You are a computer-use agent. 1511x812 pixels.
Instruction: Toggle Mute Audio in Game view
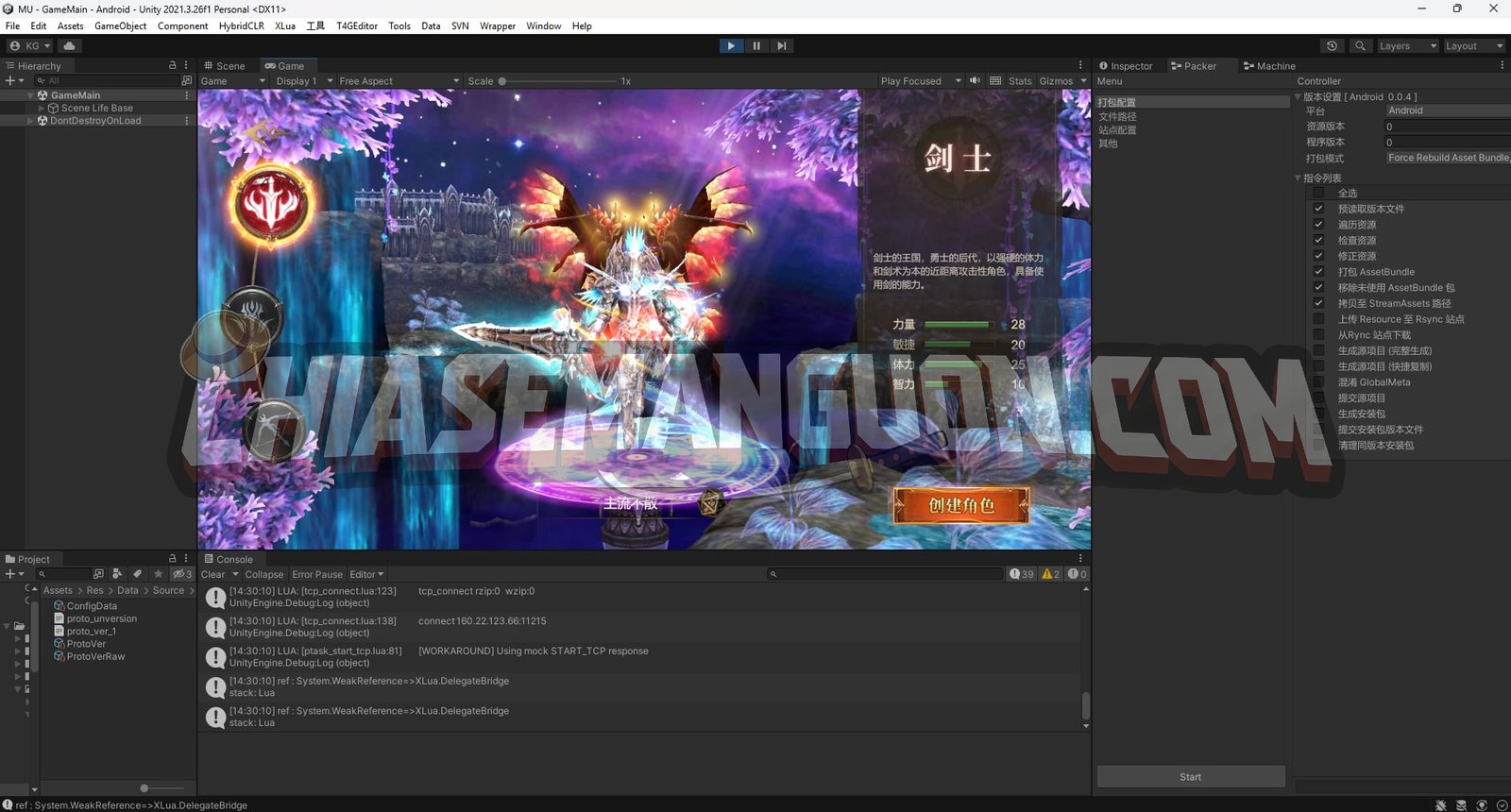tap(975, 81)
